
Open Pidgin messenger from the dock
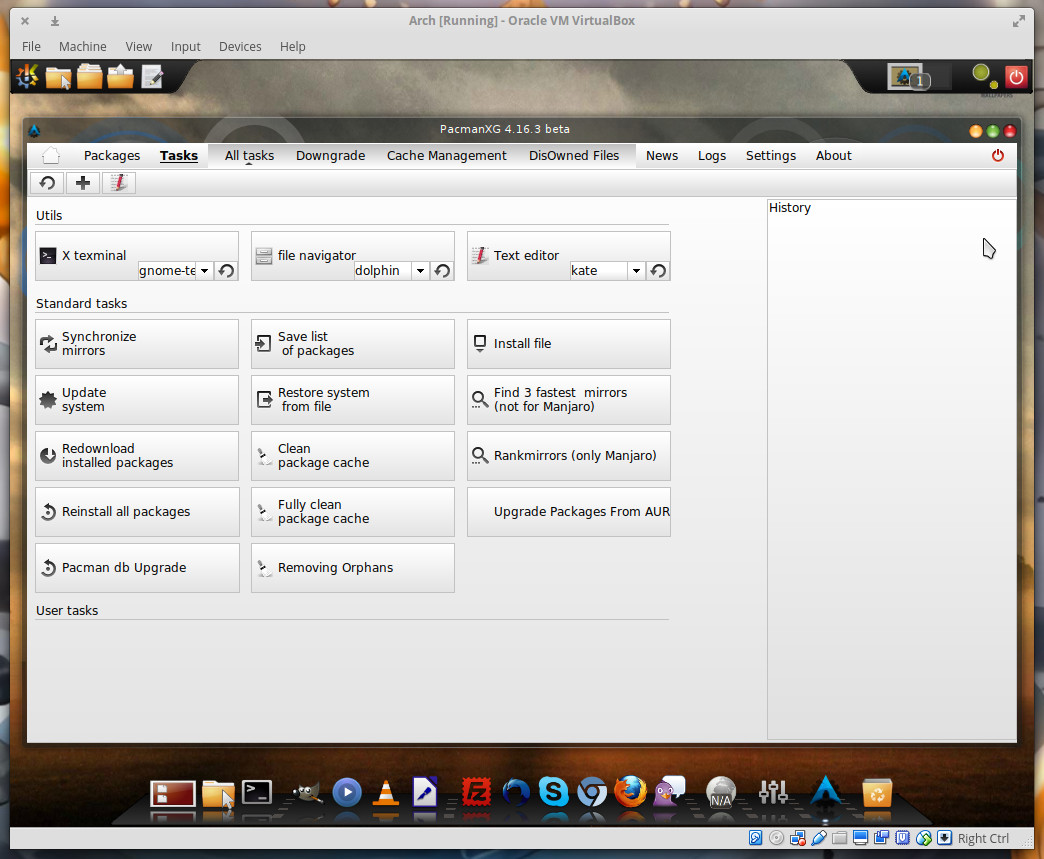pos(669,792)
